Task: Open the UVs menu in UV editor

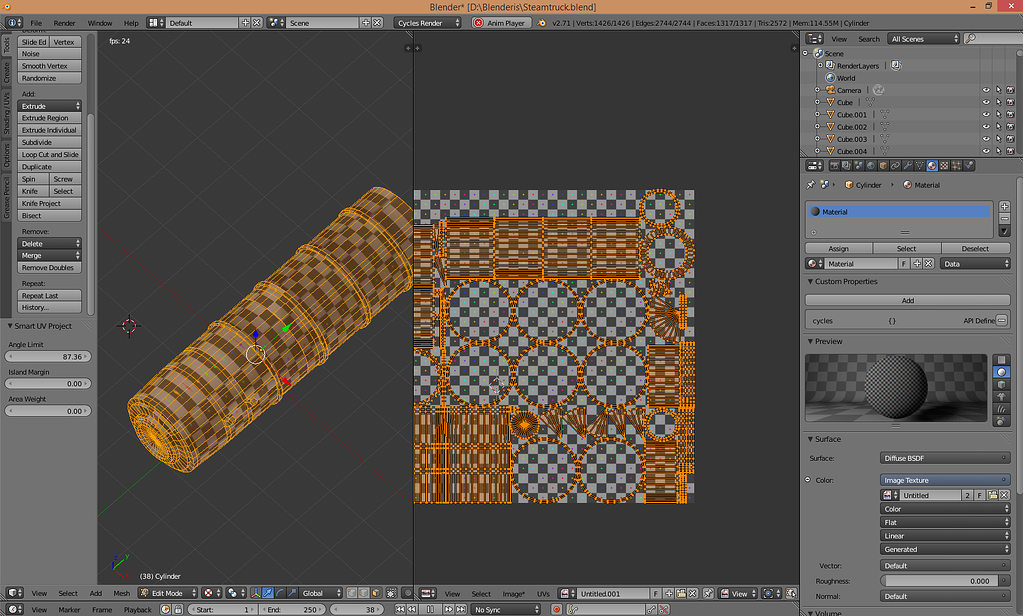Action: (543, 593)
